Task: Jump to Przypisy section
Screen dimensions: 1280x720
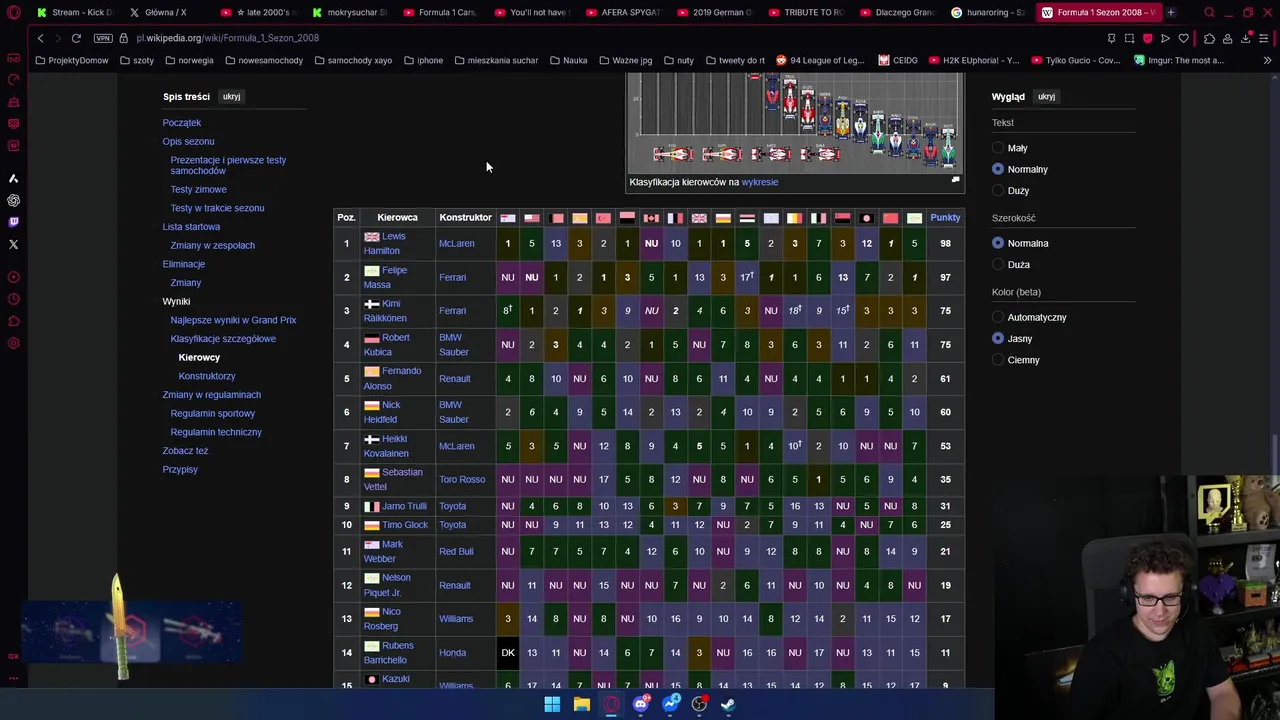Action: 180,470
